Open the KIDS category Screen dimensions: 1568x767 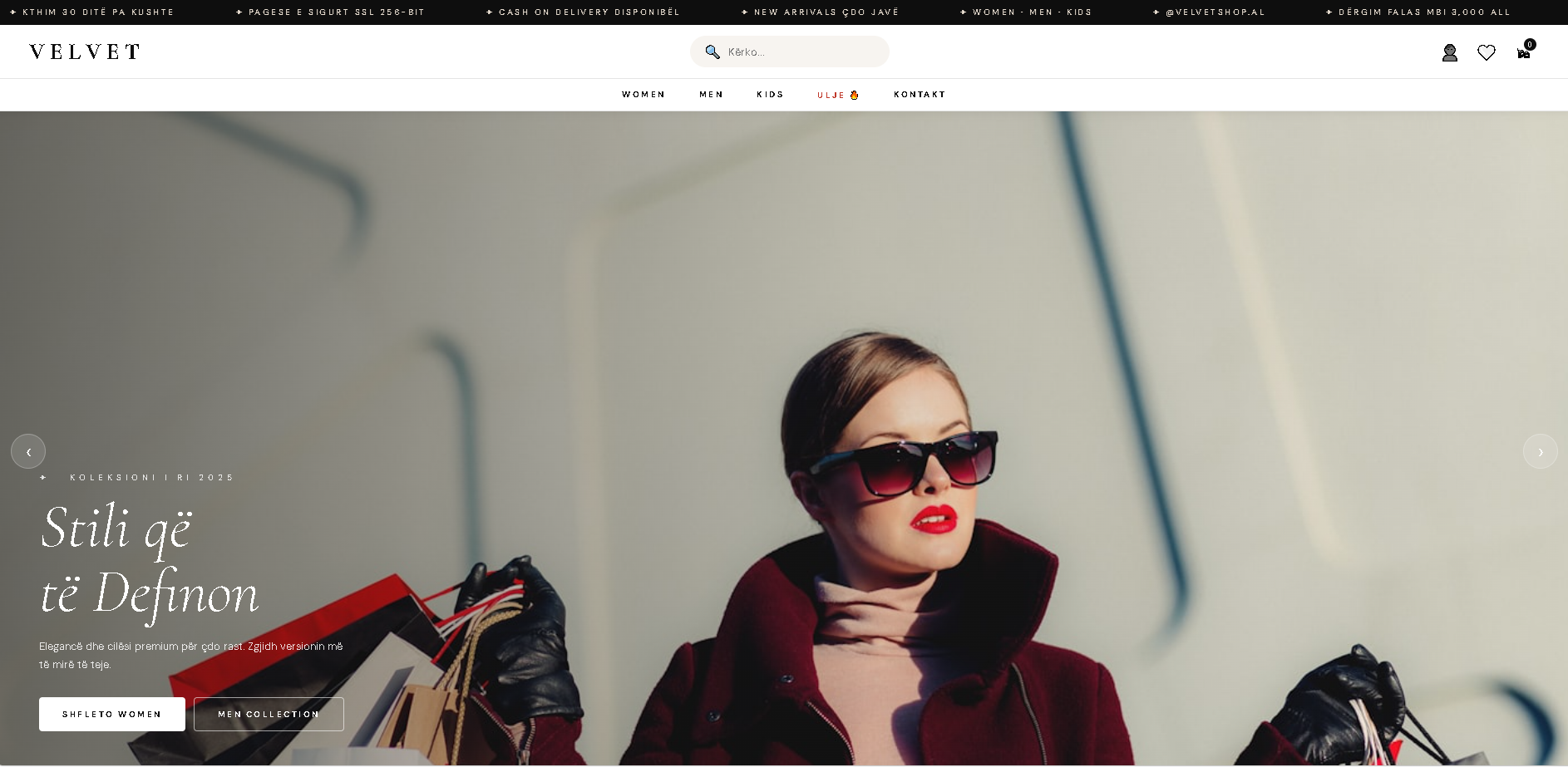(x=770, y=95)
